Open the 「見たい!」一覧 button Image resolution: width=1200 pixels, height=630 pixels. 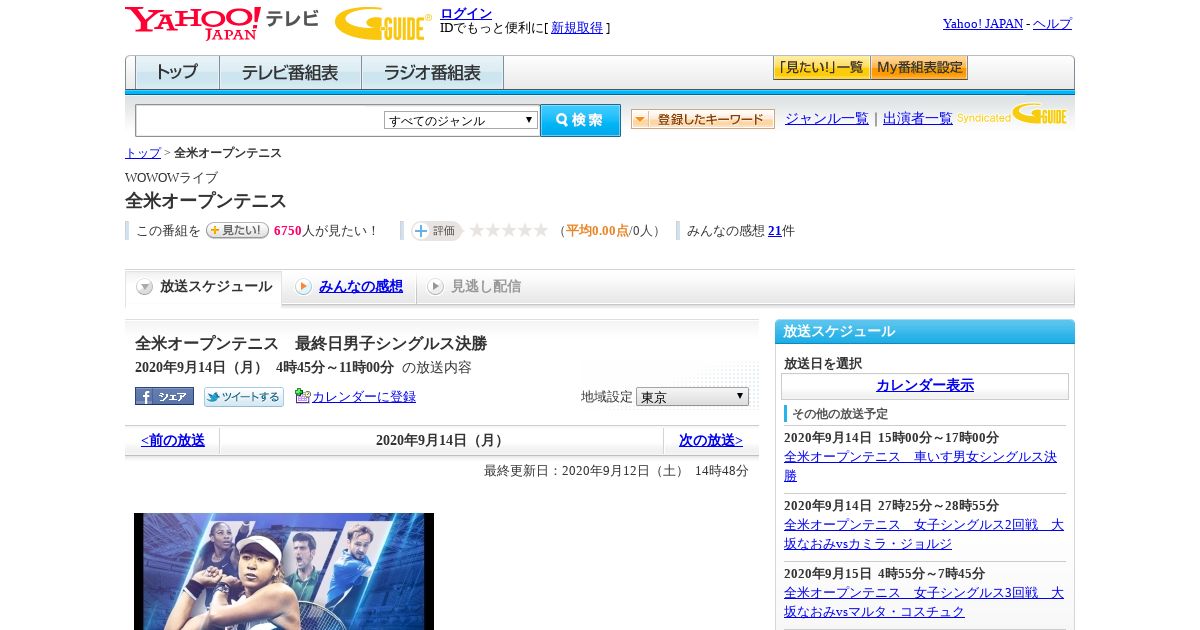821,68
